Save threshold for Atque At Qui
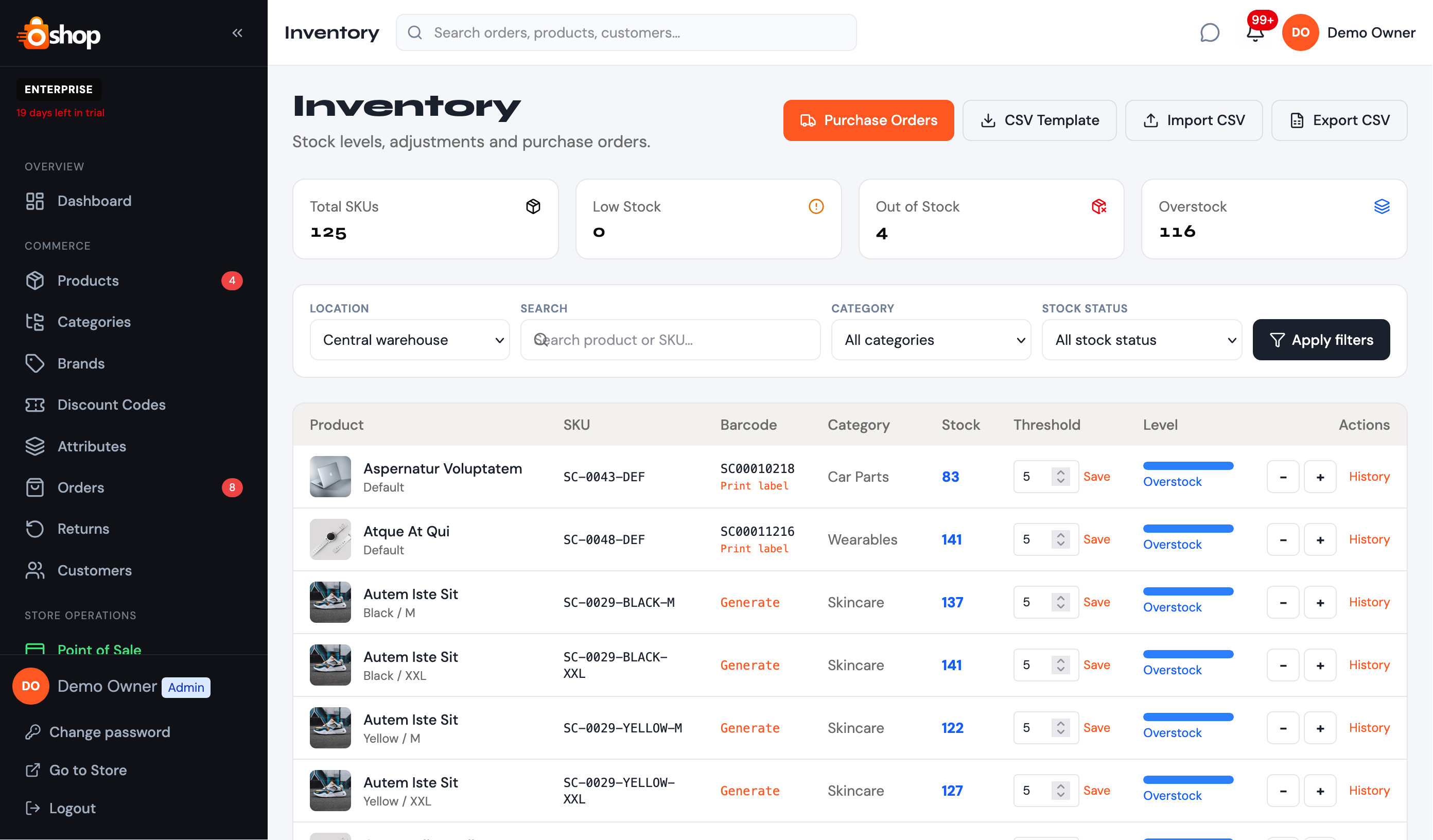This screenshot has height=840, width=1433. (x=1096, y=540)
